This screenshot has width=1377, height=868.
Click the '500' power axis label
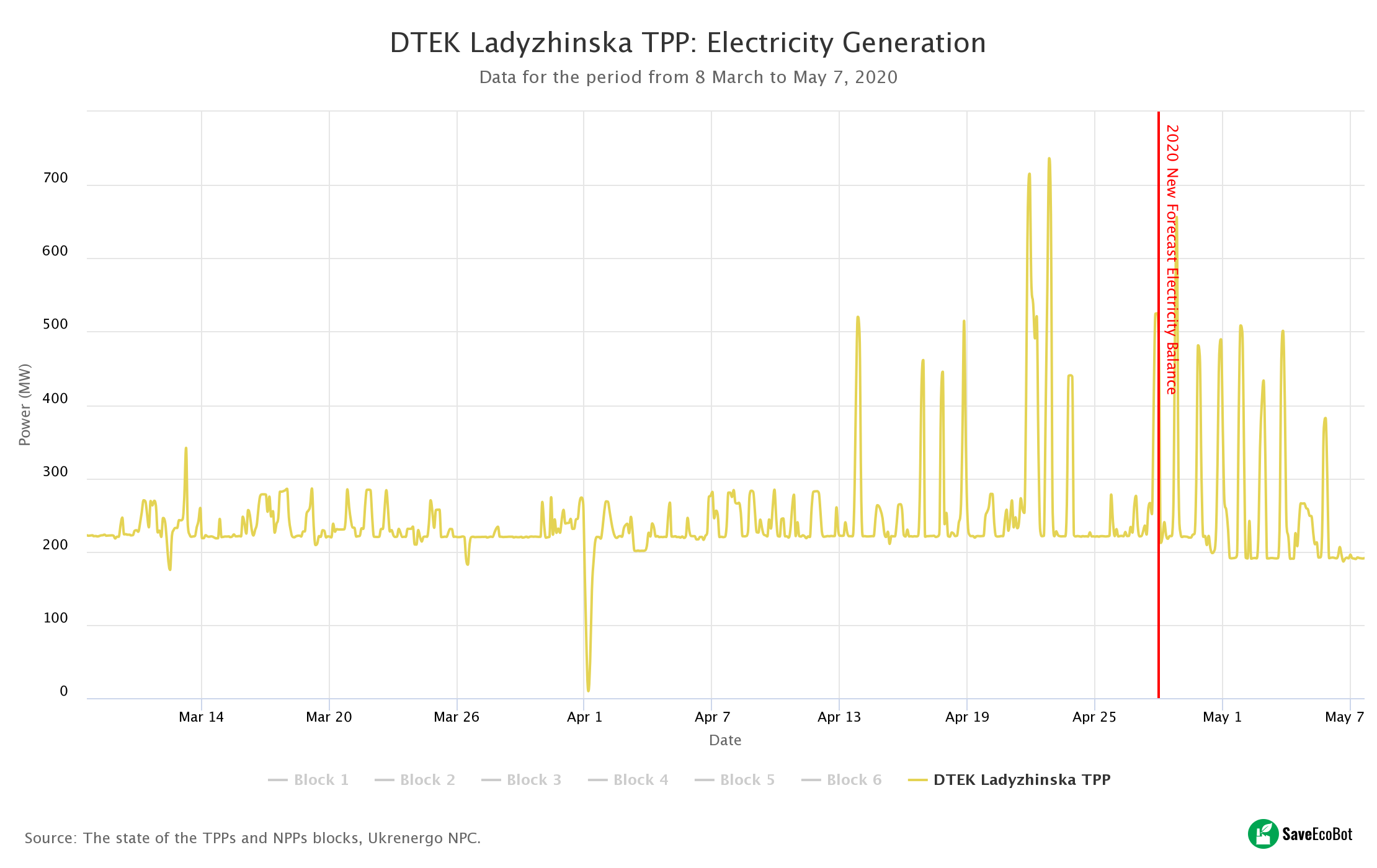(55, 324)
